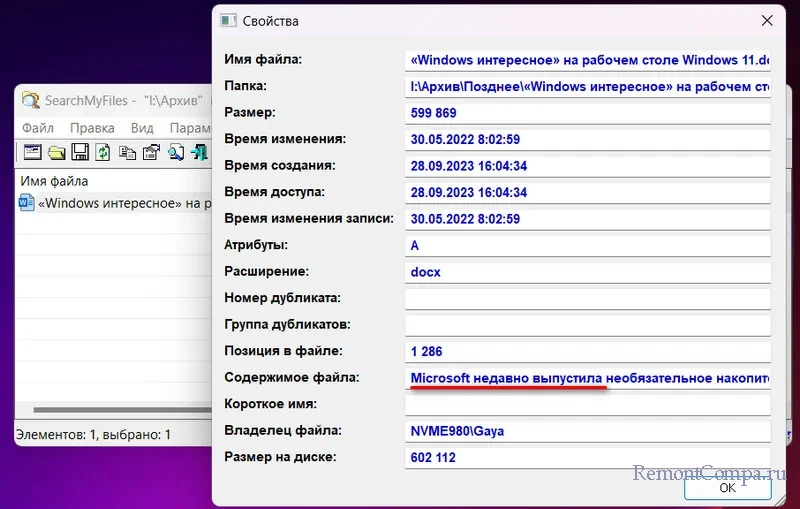Click the Папка path field
This screenshot has height=509, width=800.
coord(588,87)
